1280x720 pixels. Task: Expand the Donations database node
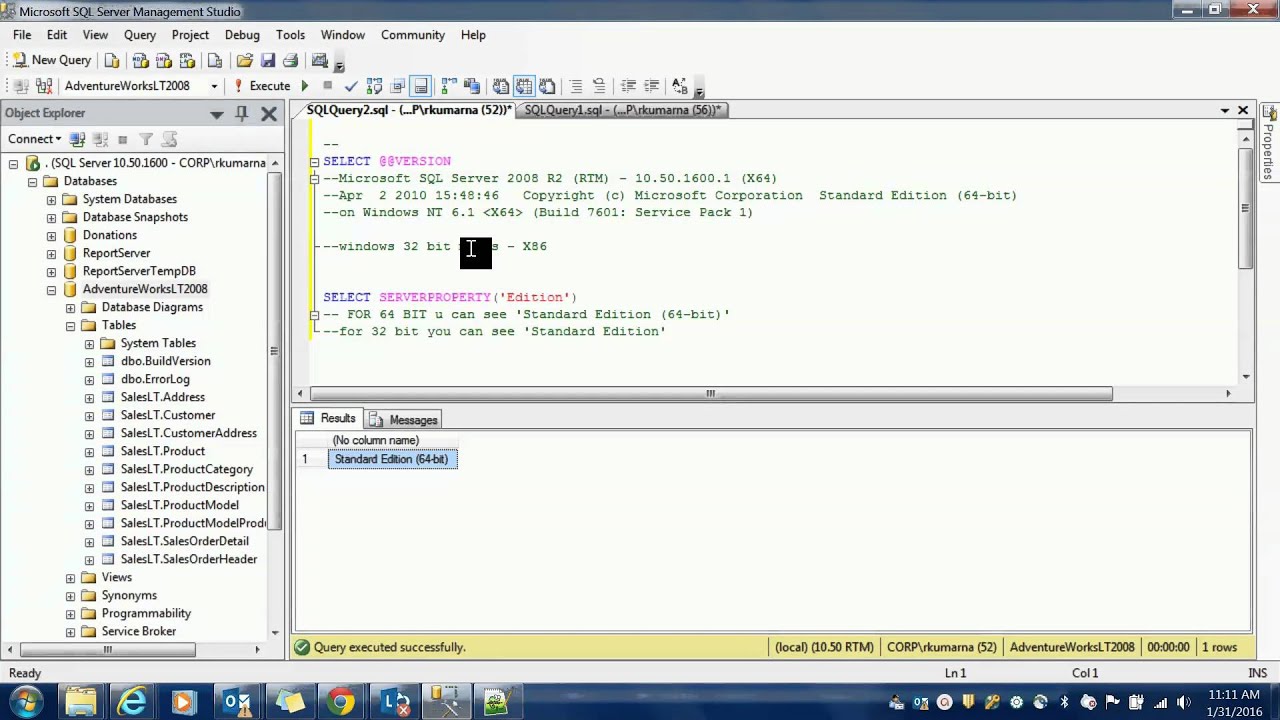[51, 235]
